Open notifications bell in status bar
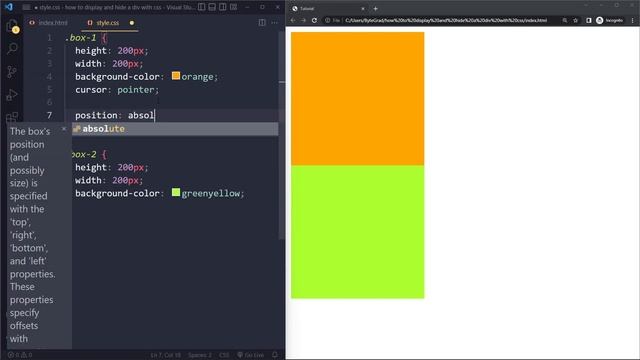The image size is (640, 360). (x=275, y=355)
